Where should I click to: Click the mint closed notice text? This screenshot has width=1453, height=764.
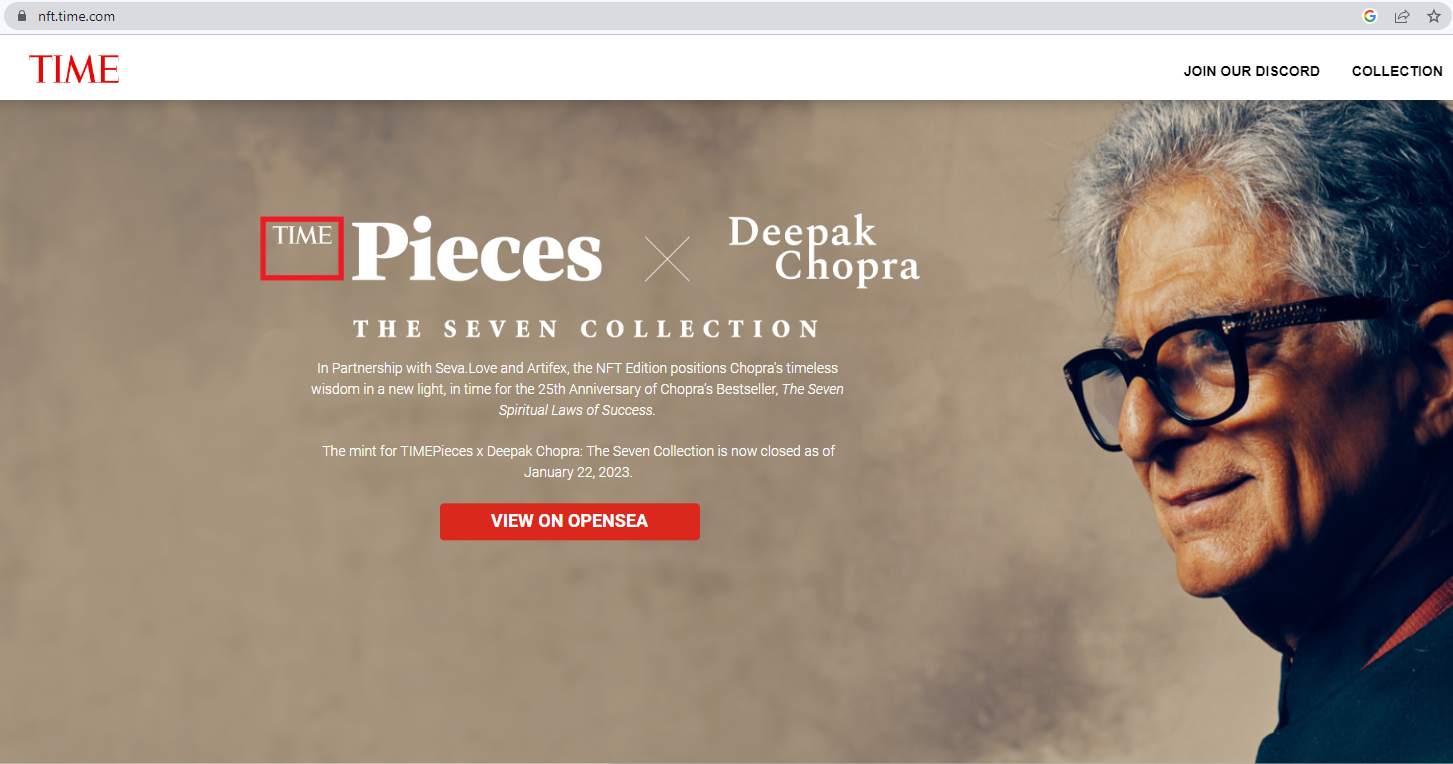point(578,461)
